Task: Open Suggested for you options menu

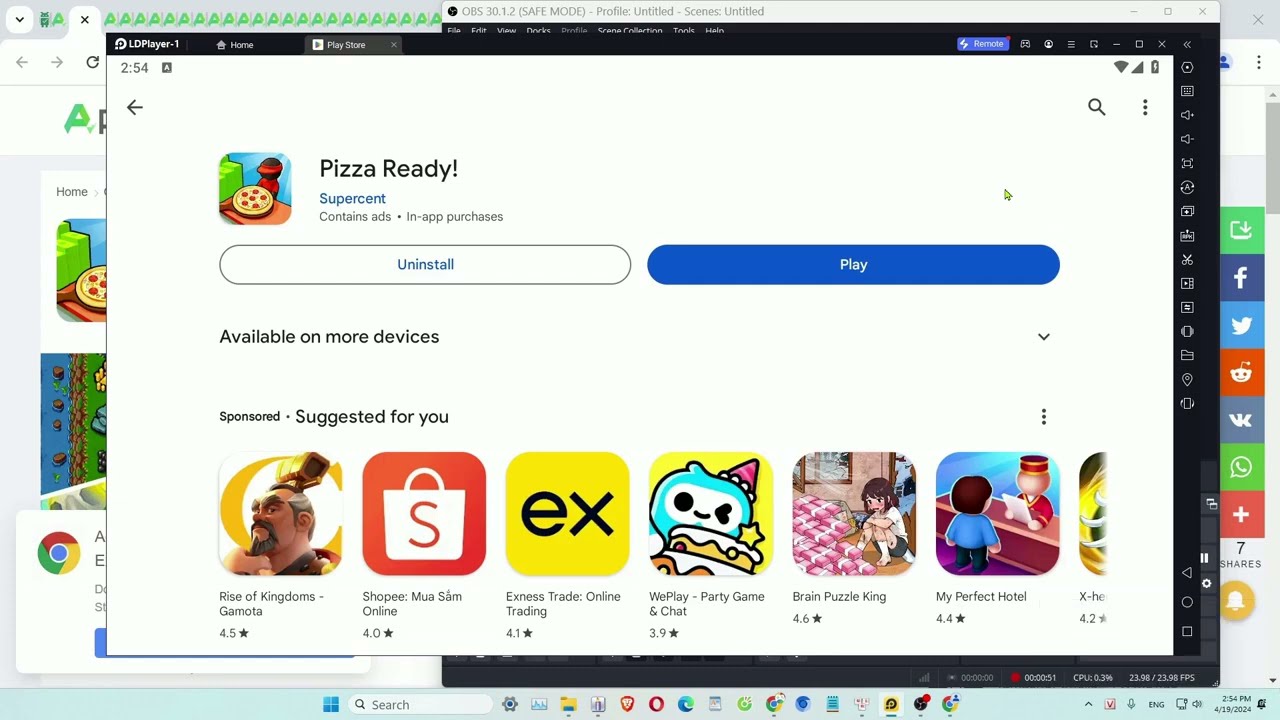Action: click(1044, 417)
